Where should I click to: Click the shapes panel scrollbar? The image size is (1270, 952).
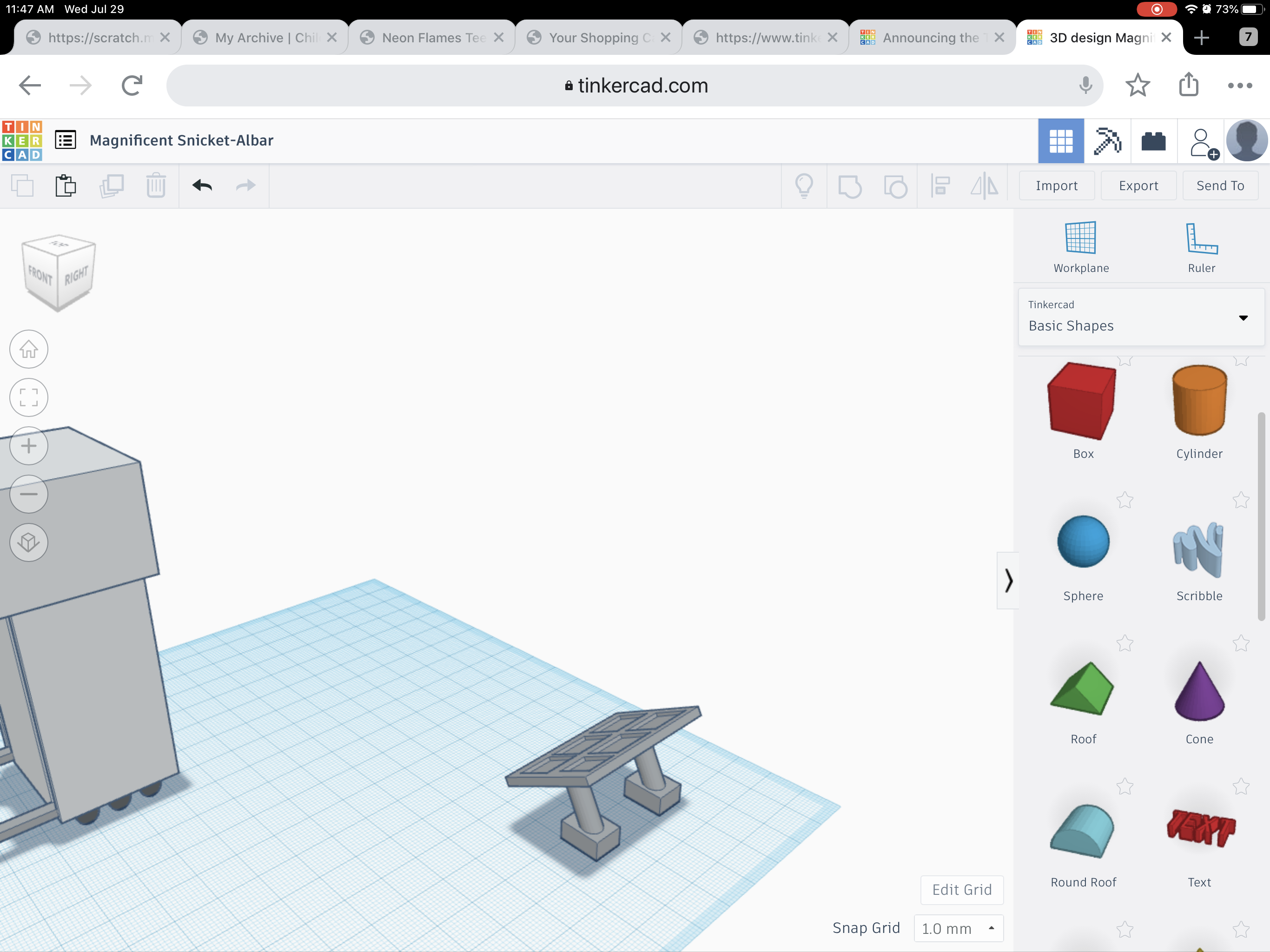coord(1261,517)
